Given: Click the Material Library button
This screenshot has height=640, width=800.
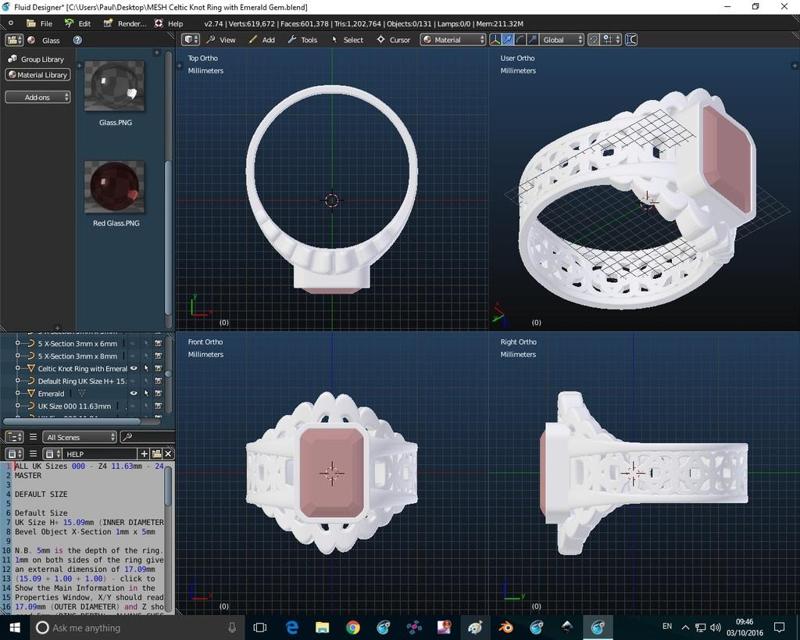Looking at the screenshot, I should point(38,75).
